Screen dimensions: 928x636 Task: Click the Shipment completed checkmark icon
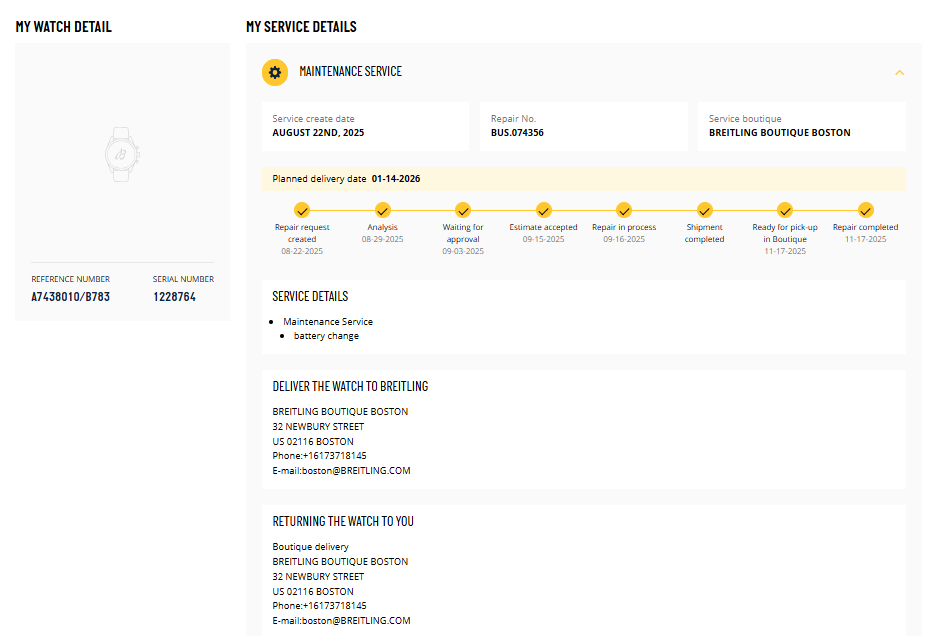[x=704, y=210]
